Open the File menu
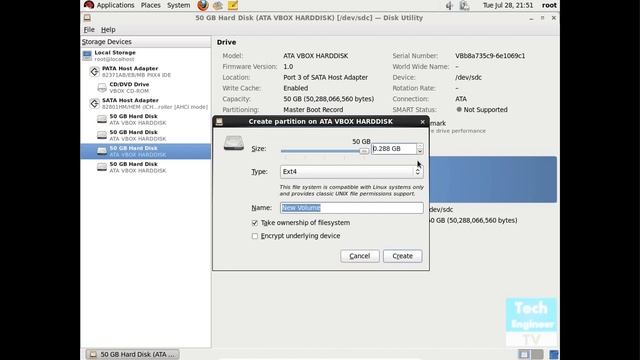The image size is (640, 360). click(x=89, y=29)
